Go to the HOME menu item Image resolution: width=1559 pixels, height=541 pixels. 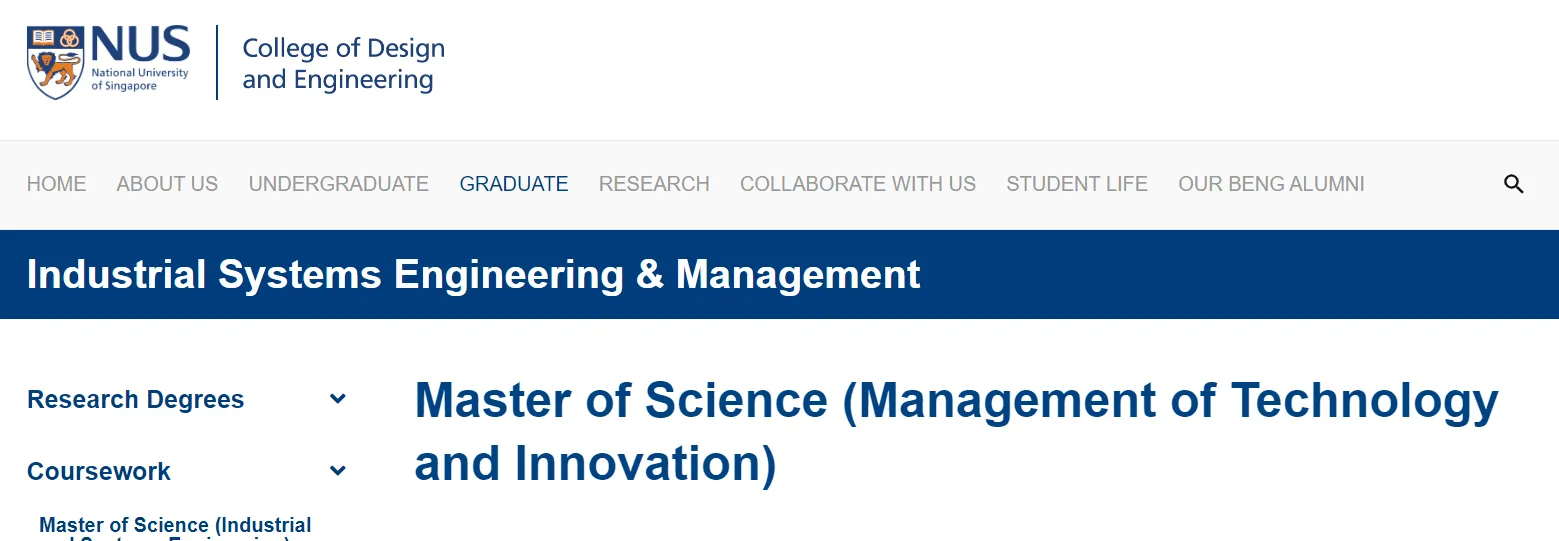click(56, 184)
